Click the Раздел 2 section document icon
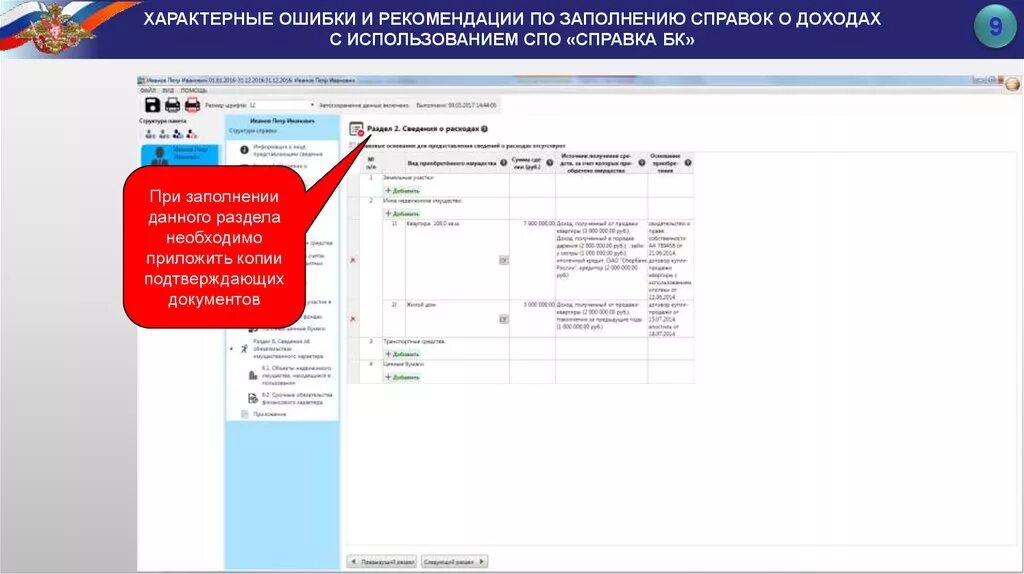The height and width of the screenshot is (574, 1024). (357, 129)
